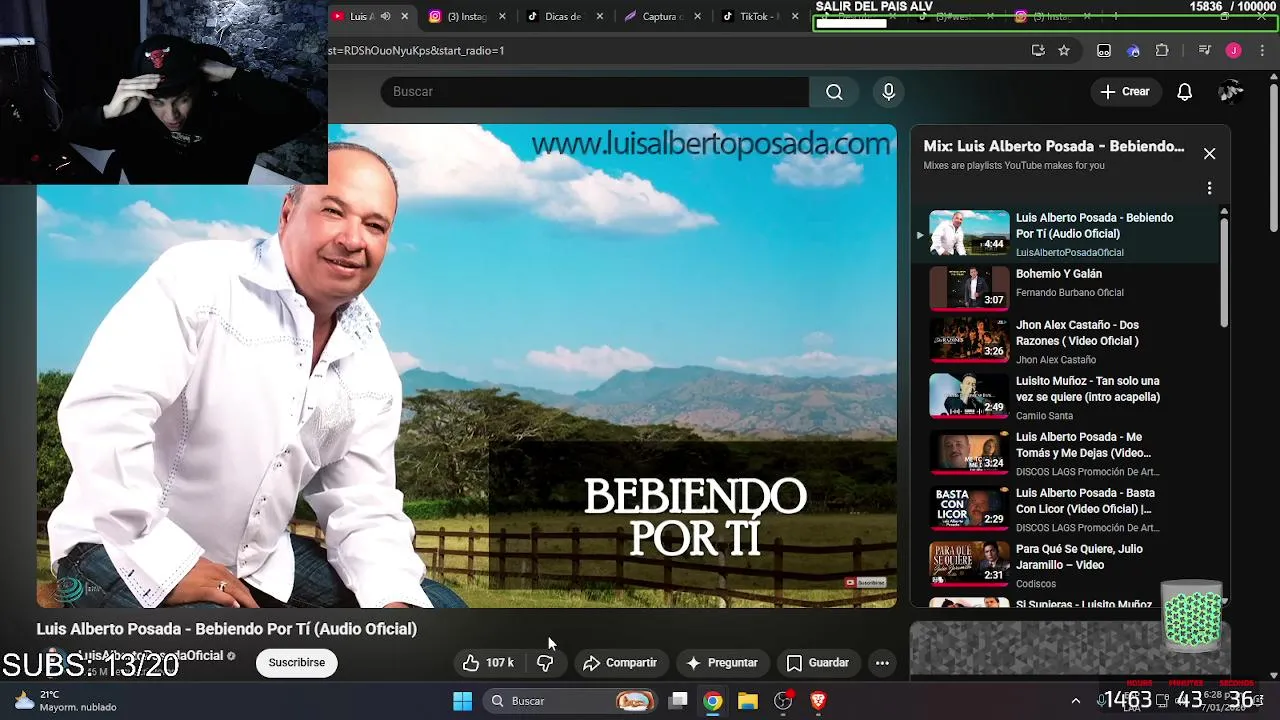Mute the playing Luis A tab speaker icon
The image size is (1280, 720).
(385, 16)
